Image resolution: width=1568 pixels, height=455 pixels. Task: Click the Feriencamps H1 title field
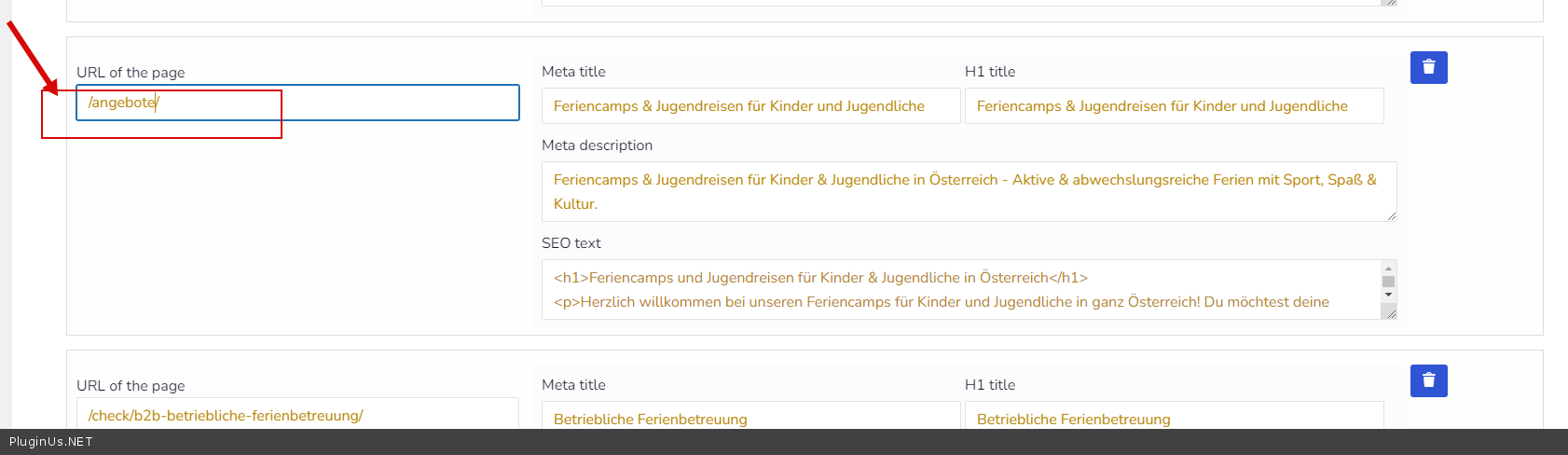[1173, 106]
